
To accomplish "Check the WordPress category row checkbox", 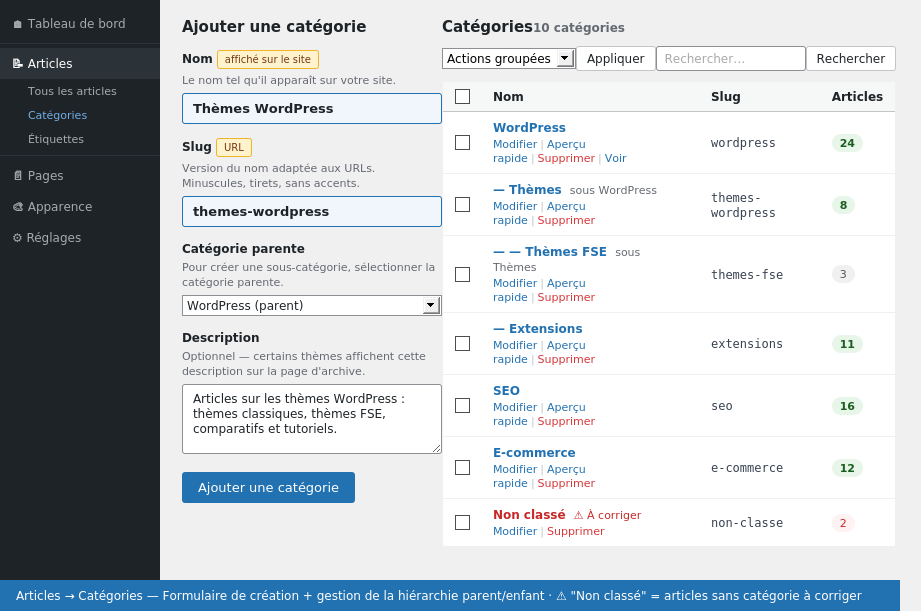I will coord(462,143).
